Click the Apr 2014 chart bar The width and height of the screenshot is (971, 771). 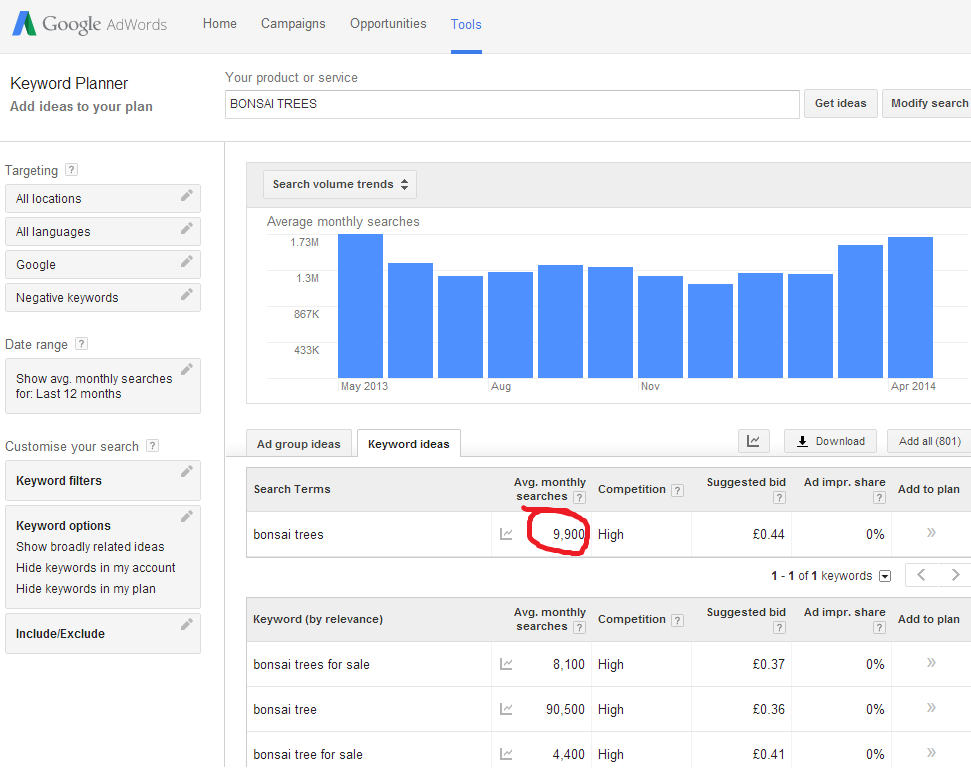(x=910, y=307)
